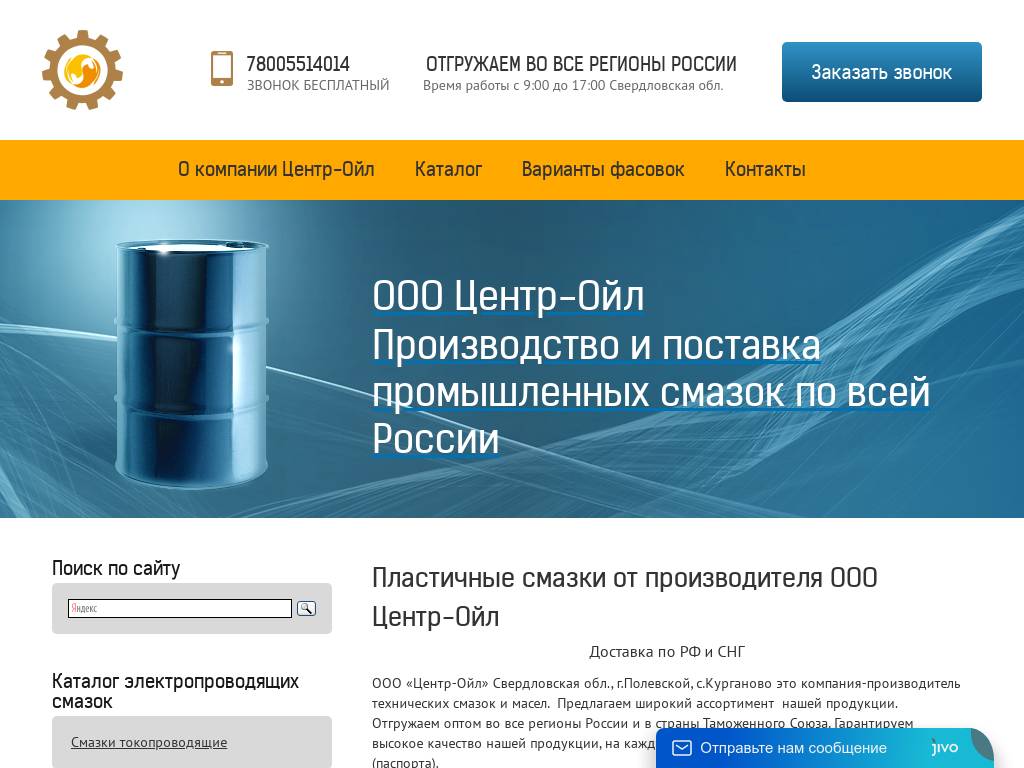Go to 'Варианты фасовок' page
This screenshot has height=768, width=1024.
click(603, 169)
